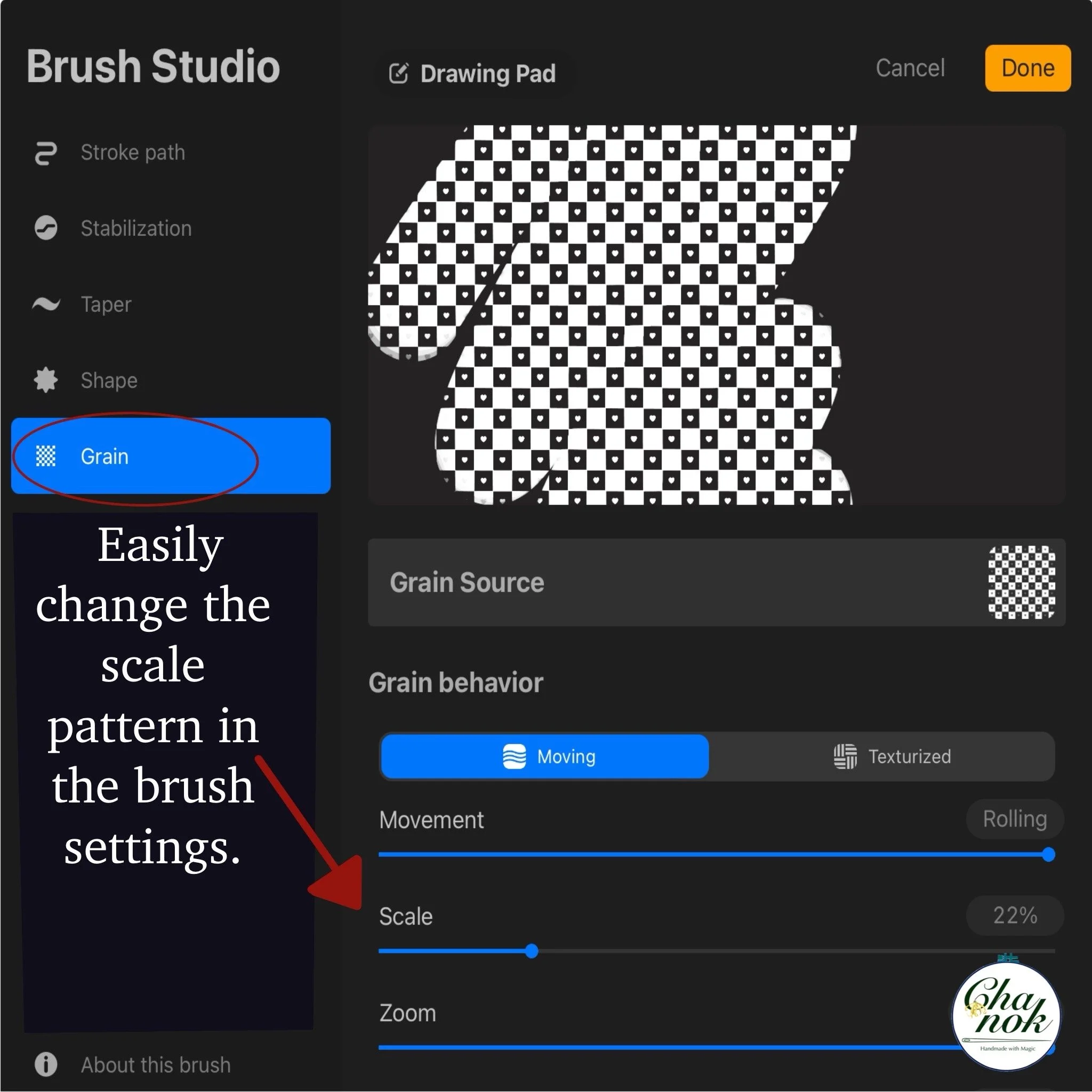This screenshot has height=1092, width=1092.
Task: Click the Rolling movement value box
Action: pos(1015,819)
